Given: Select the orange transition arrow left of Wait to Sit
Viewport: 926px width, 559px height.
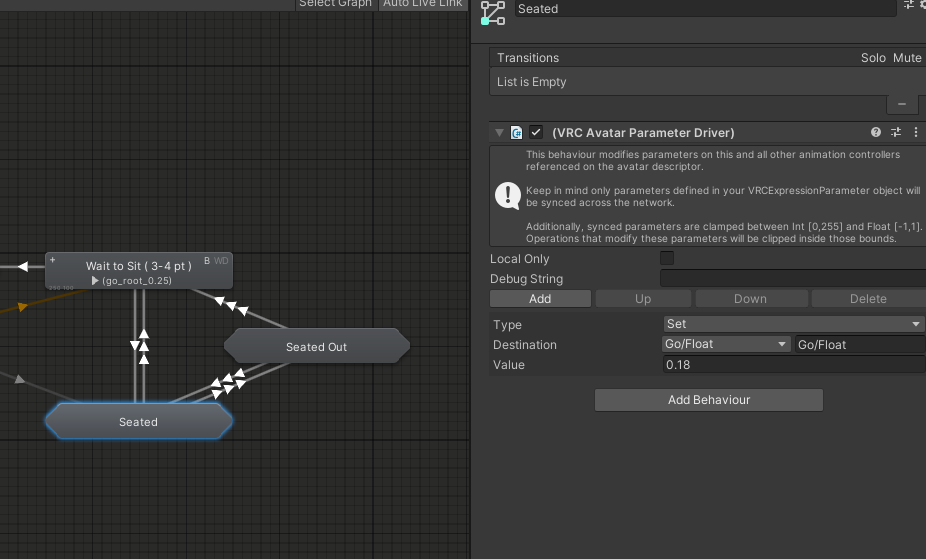Looking at the screenshot, I should click(22, 306).
